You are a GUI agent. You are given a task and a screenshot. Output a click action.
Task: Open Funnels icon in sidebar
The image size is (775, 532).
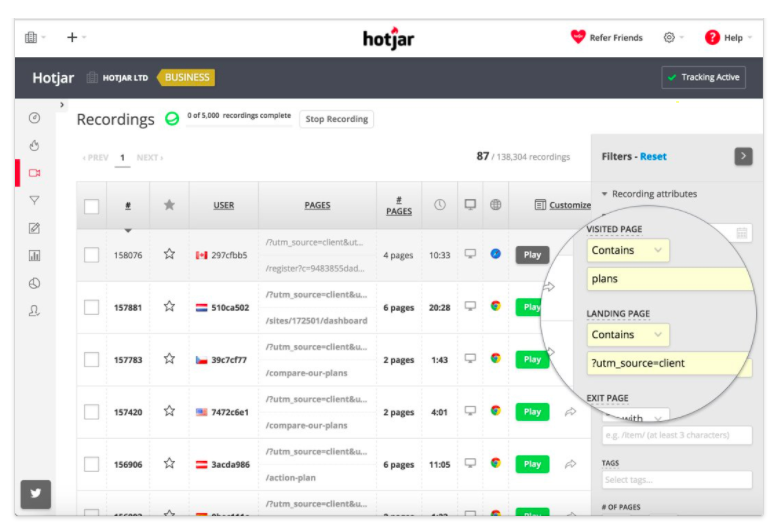(x=34, y=200)
